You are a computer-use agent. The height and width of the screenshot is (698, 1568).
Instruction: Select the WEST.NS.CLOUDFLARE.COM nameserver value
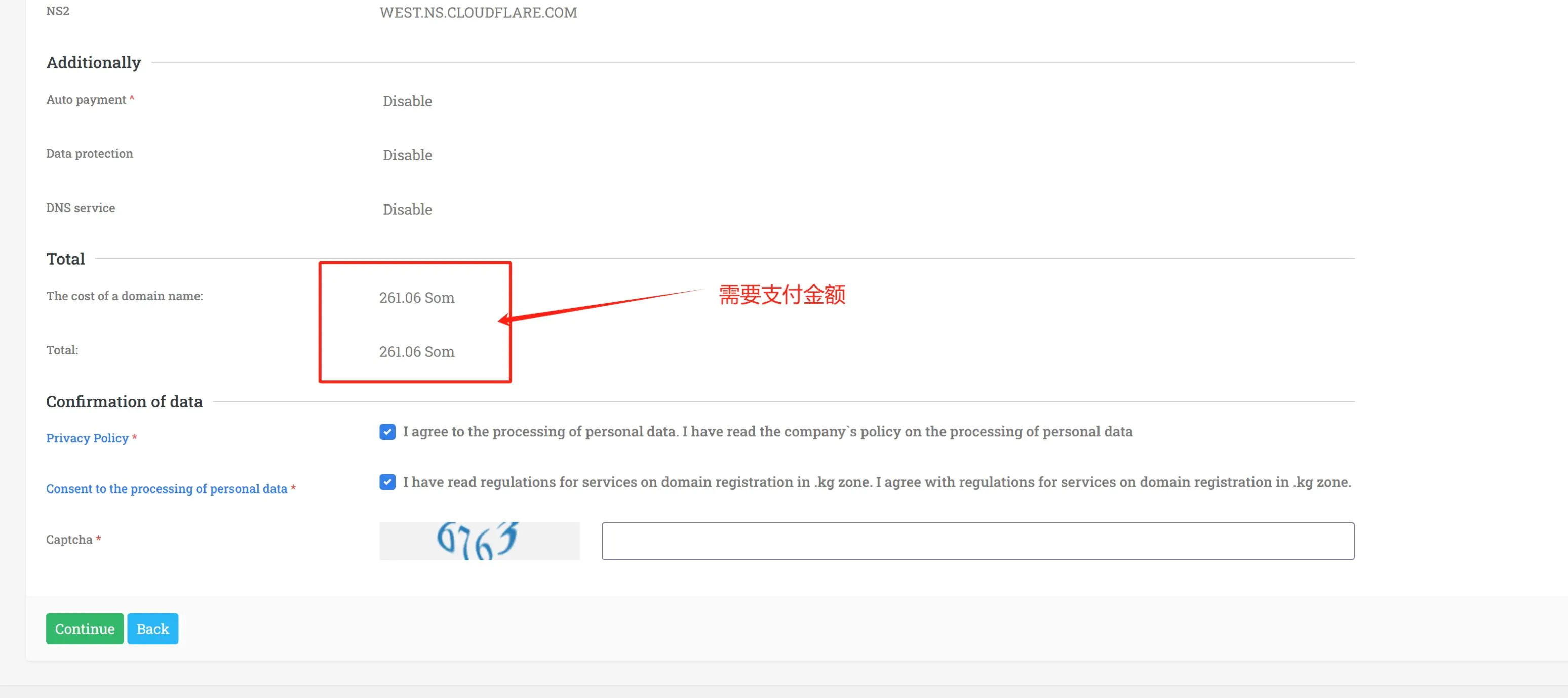(x=479, y=12)
